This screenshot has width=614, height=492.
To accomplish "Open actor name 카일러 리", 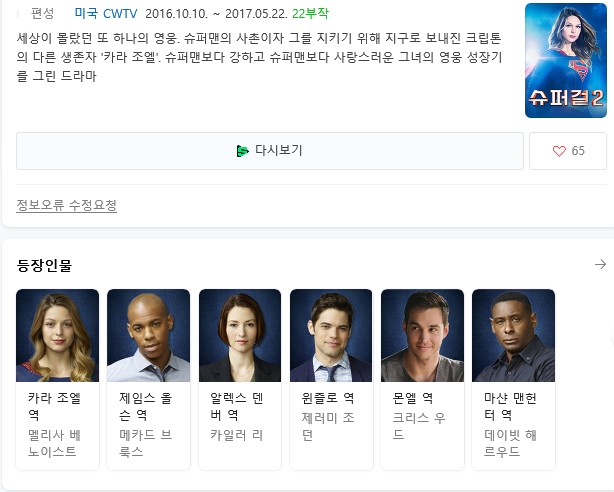I will [237, 435].
